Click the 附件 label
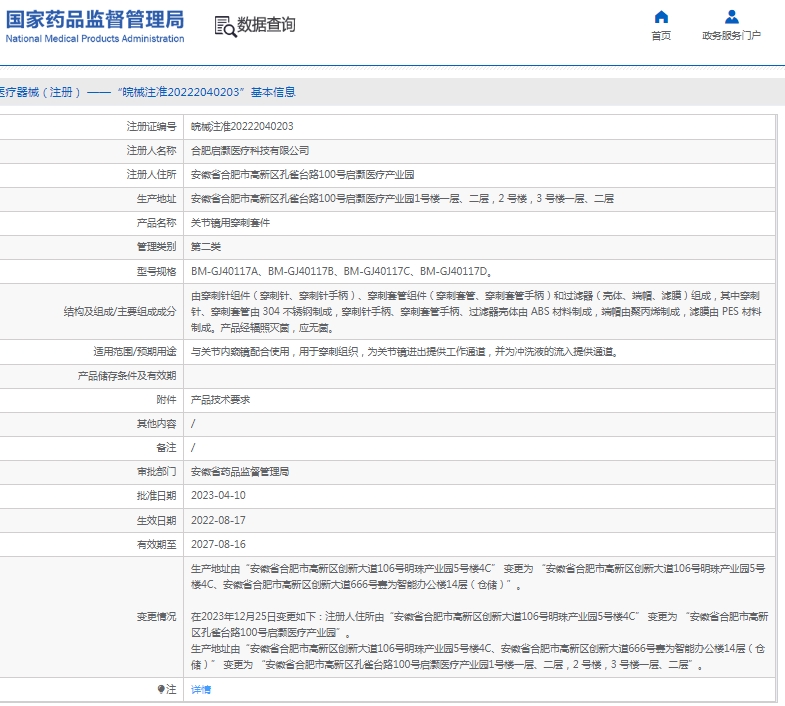 pos(166,400)
